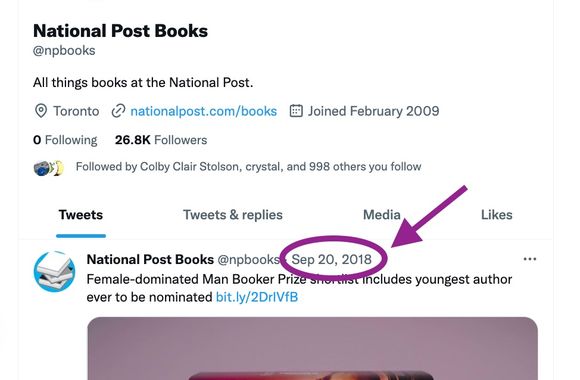580x380 pixels.
Task: Click the tweet text about Man Booker Prize
Action: tap(299, 288)
